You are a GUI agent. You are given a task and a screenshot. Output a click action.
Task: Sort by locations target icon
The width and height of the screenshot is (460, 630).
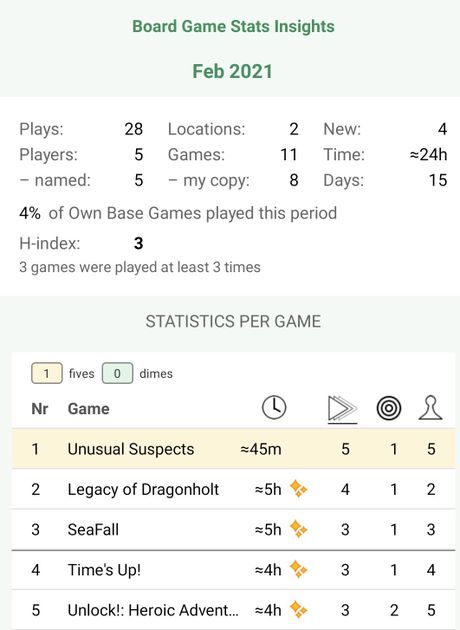coord(388,408)
